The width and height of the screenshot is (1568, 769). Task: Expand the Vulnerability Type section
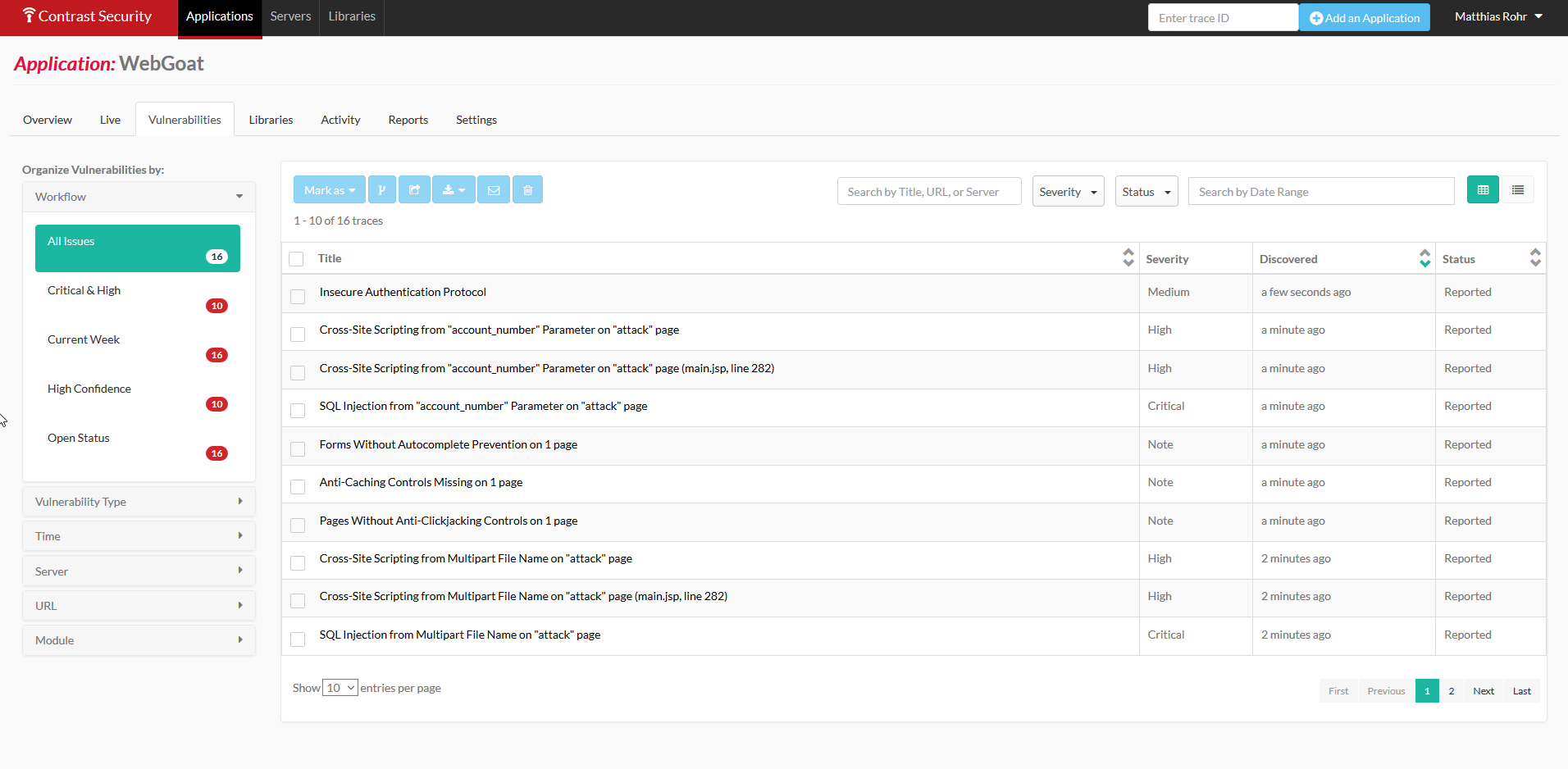click(139, 502)
